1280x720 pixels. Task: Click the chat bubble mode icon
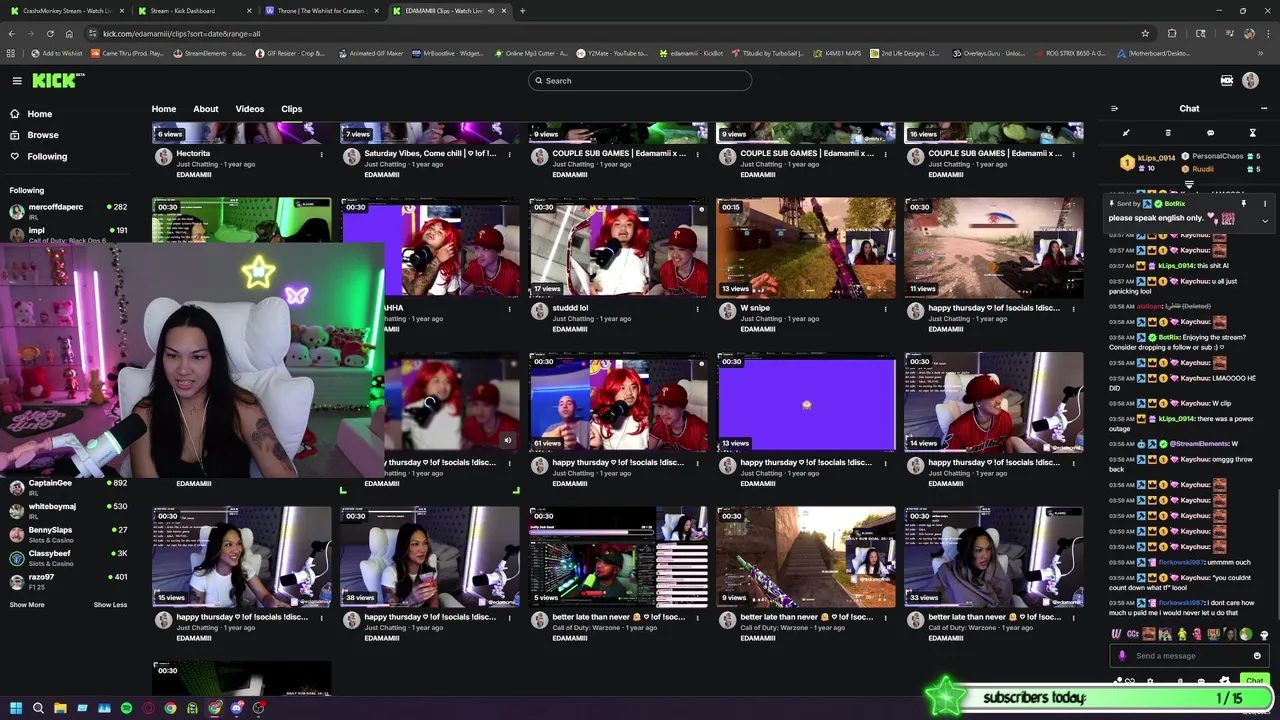click(1210, 133)
